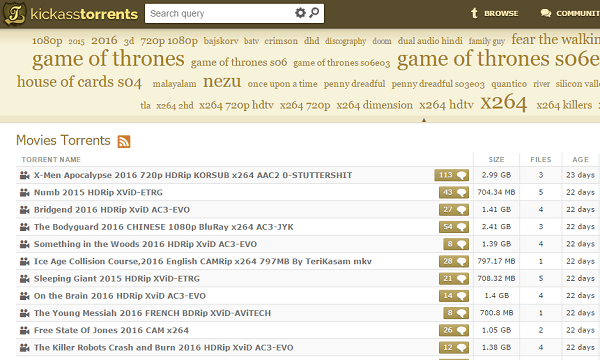Open Ice Age Collision Course torrent link
The height and width of the screenshot is (360, 600).
click(x=203, y=261)
